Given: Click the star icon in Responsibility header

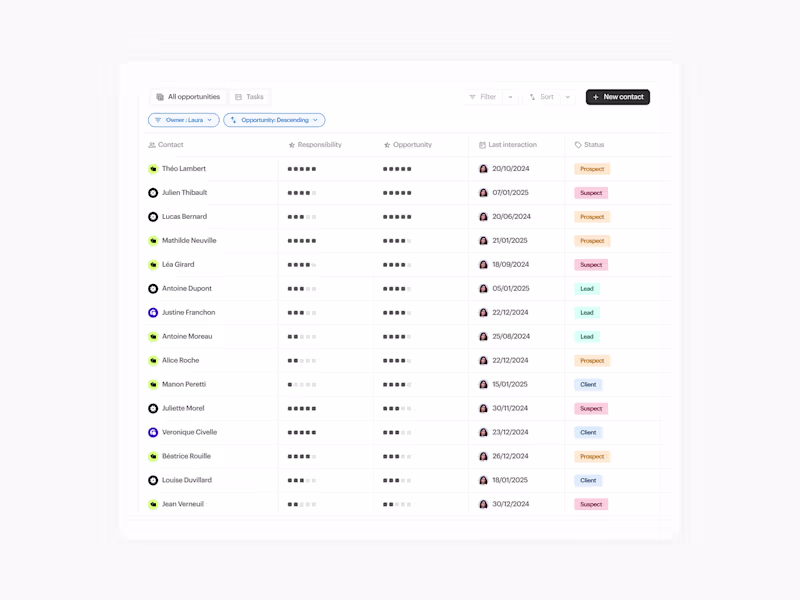Looking at the screenshot, I should coord(288,145).
